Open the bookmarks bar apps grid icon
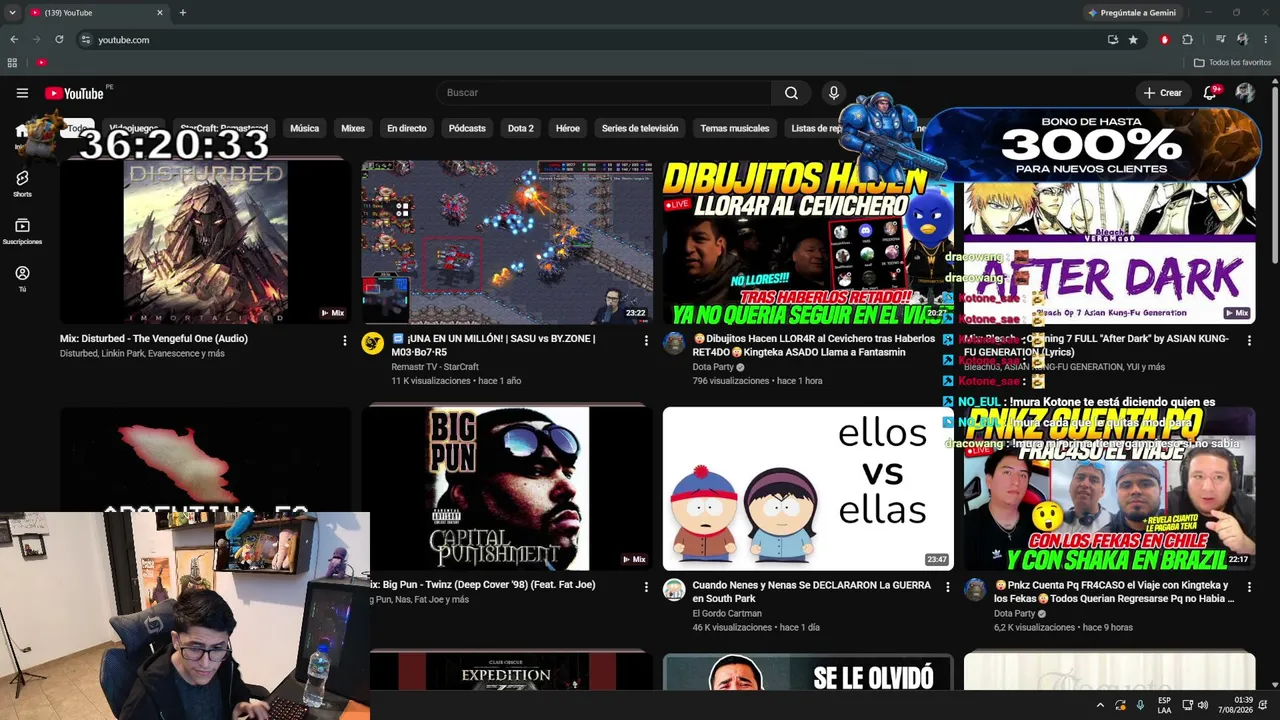Viewport: 1280px width, 720px height. click(12, 62)
